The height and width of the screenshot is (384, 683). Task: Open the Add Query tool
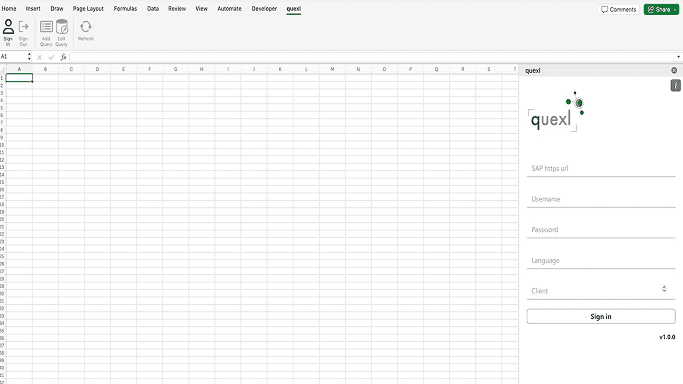(x=46, y=33)
